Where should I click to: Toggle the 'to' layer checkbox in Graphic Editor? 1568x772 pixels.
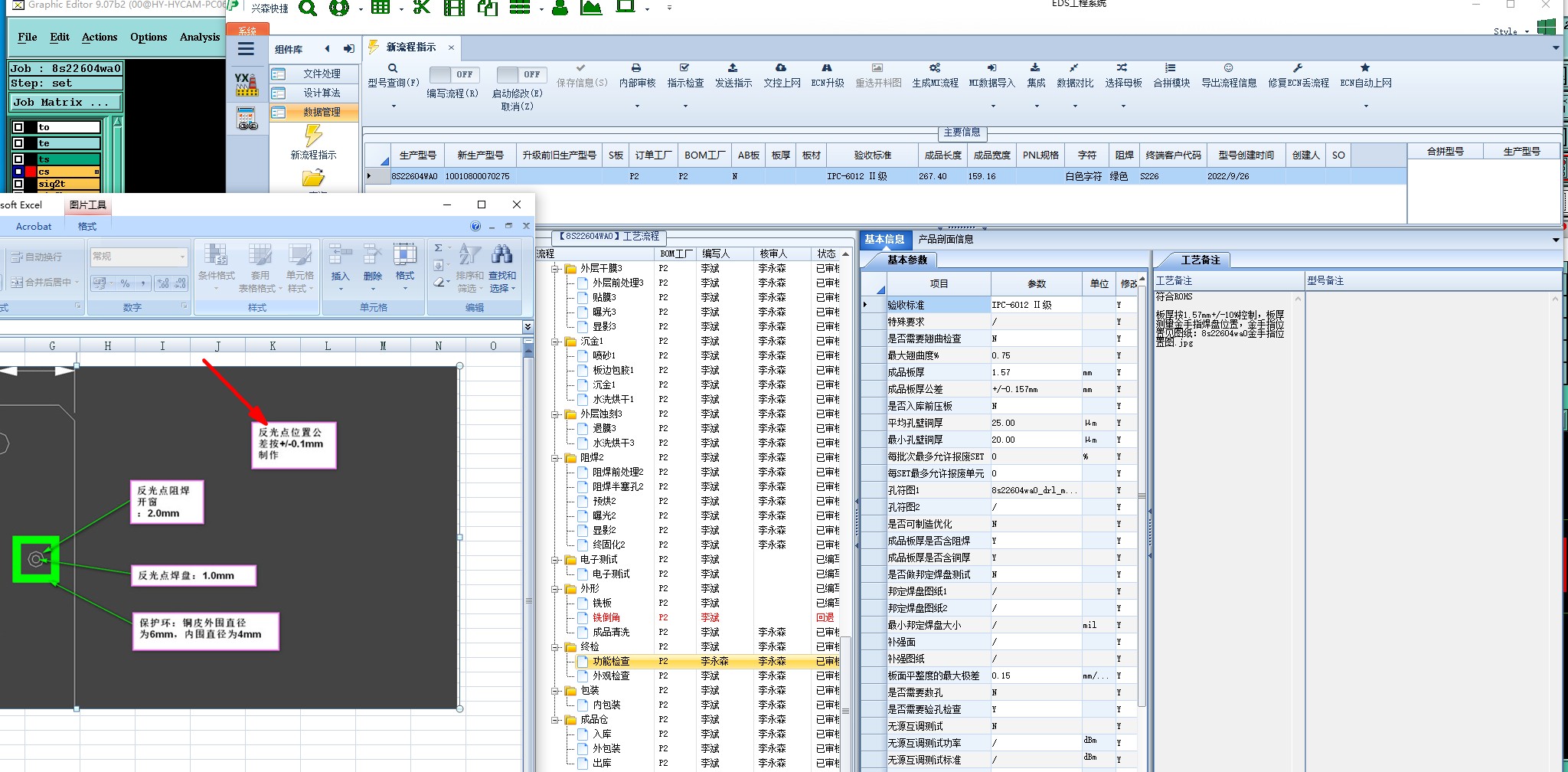pos(18,127)
